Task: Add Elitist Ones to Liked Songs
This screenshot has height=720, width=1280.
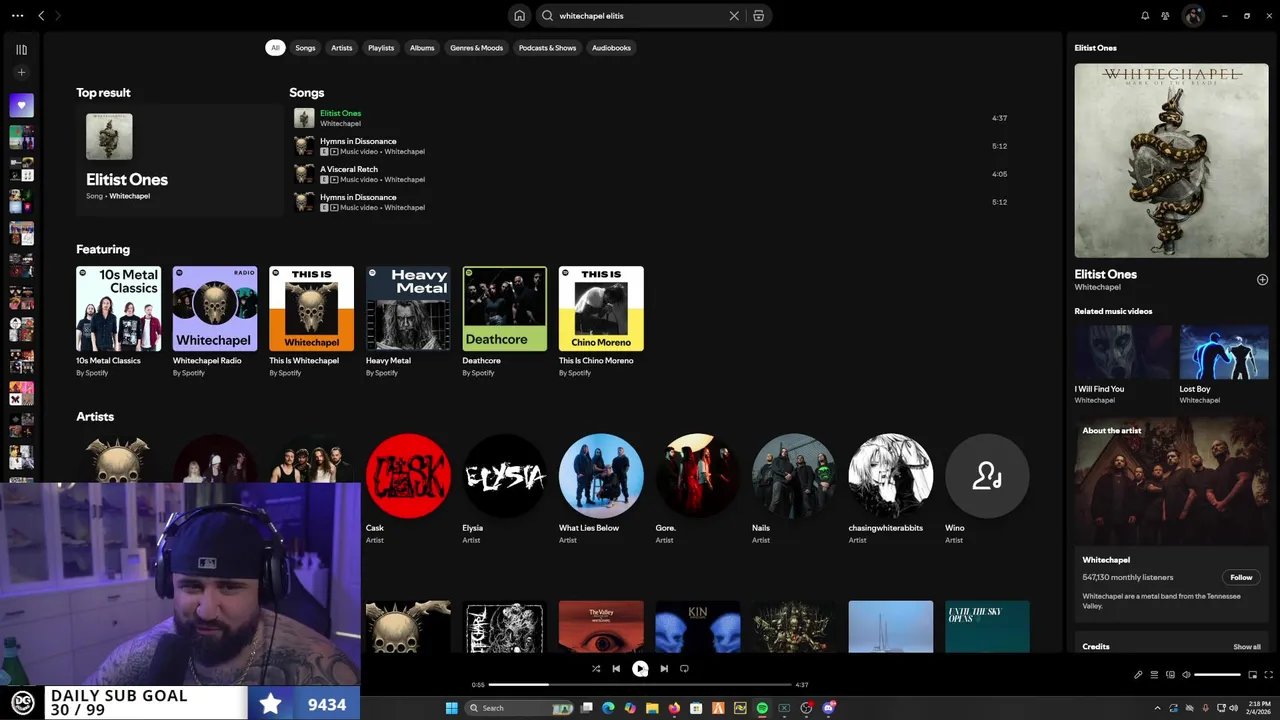Action: tap(1262, 280)
